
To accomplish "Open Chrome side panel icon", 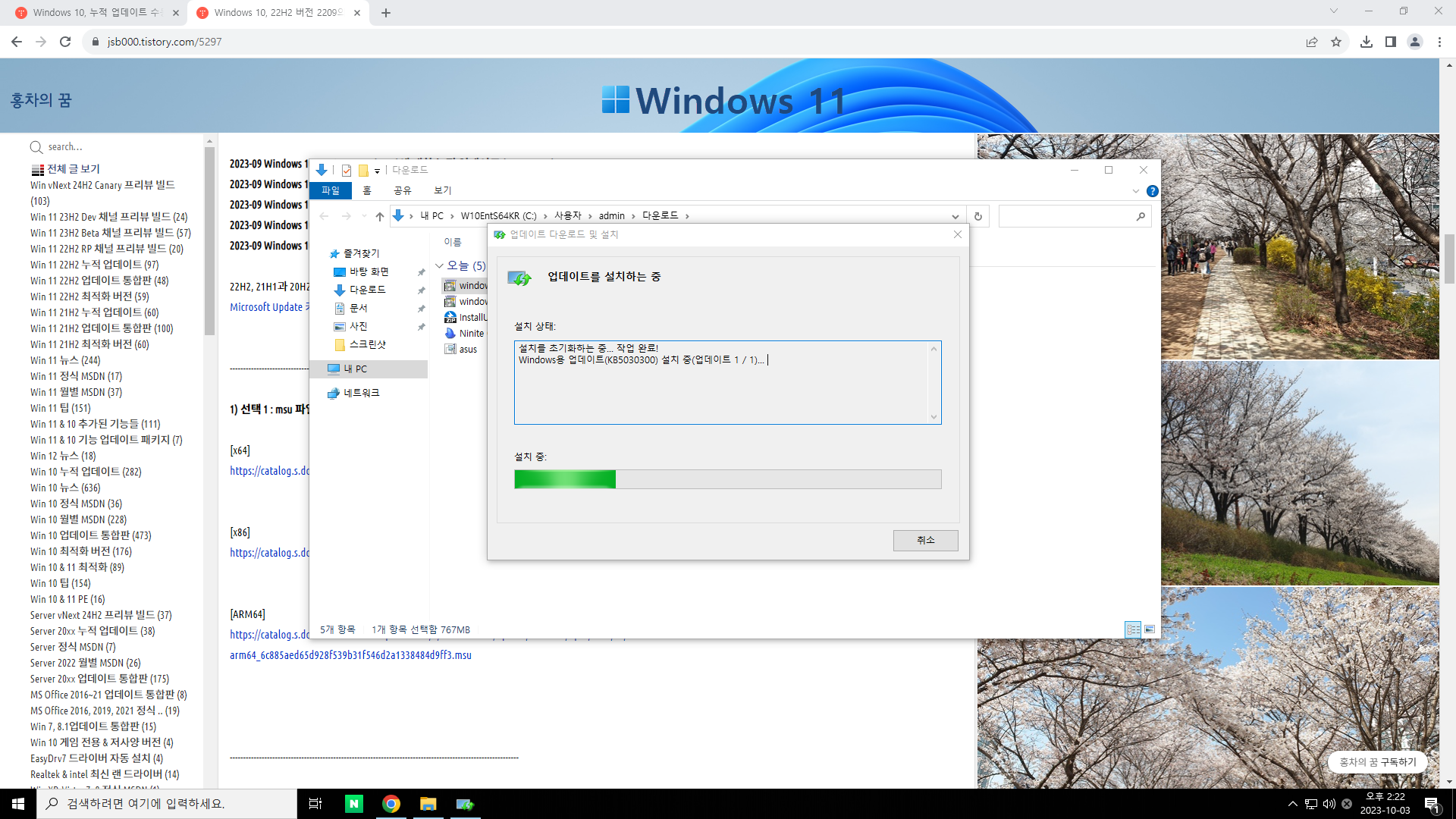I will tap(1391, 42).
